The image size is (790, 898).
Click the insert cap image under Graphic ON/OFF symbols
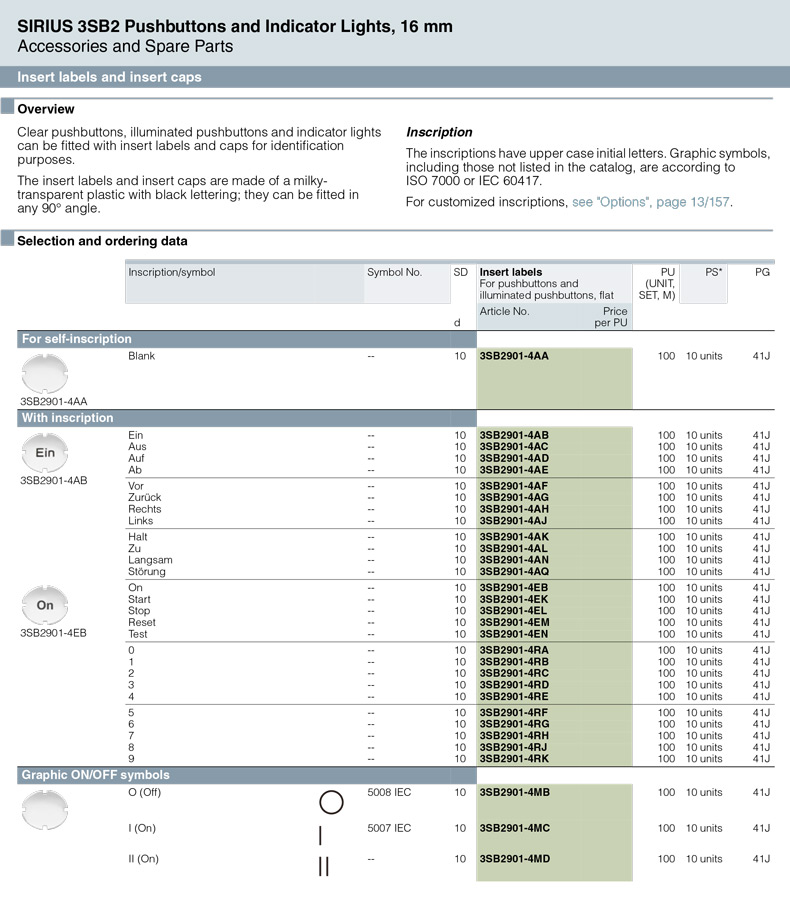[46, 808]
